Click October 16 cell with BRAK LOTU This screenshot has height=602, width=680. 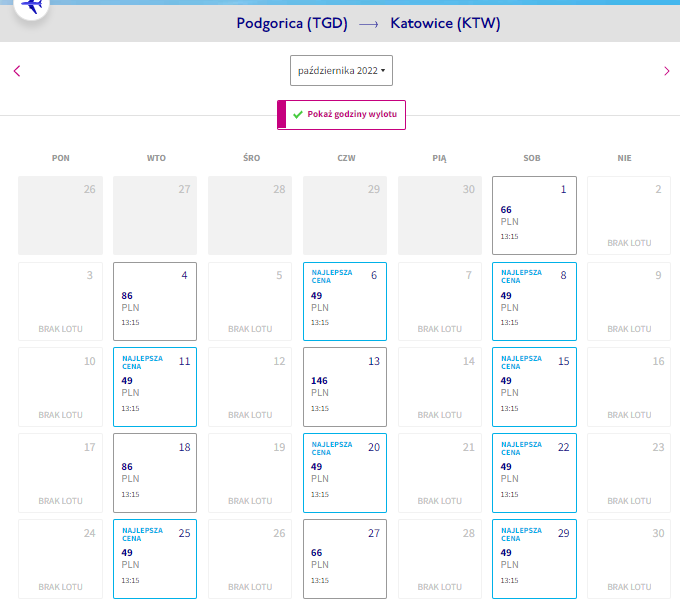(x=629, y=387)
